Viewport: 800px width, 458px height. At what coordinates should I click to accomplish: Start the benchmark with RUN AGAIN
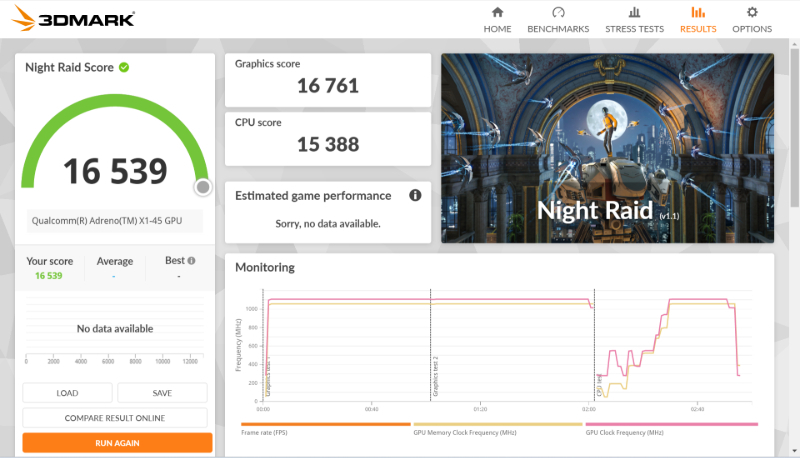pos(117,443)
